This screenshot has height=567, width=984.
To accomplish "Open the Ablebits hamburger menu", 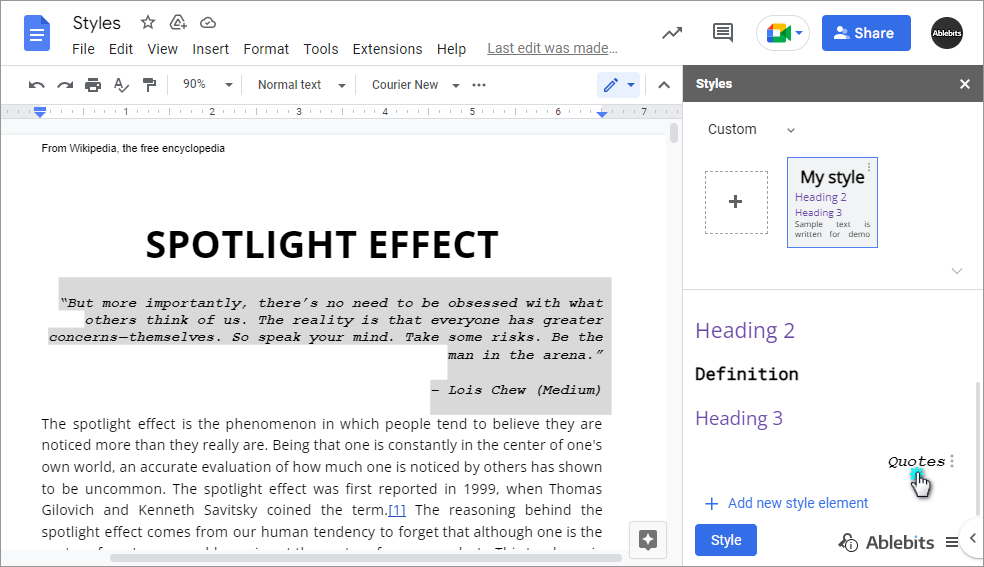I will coord(951,542).
